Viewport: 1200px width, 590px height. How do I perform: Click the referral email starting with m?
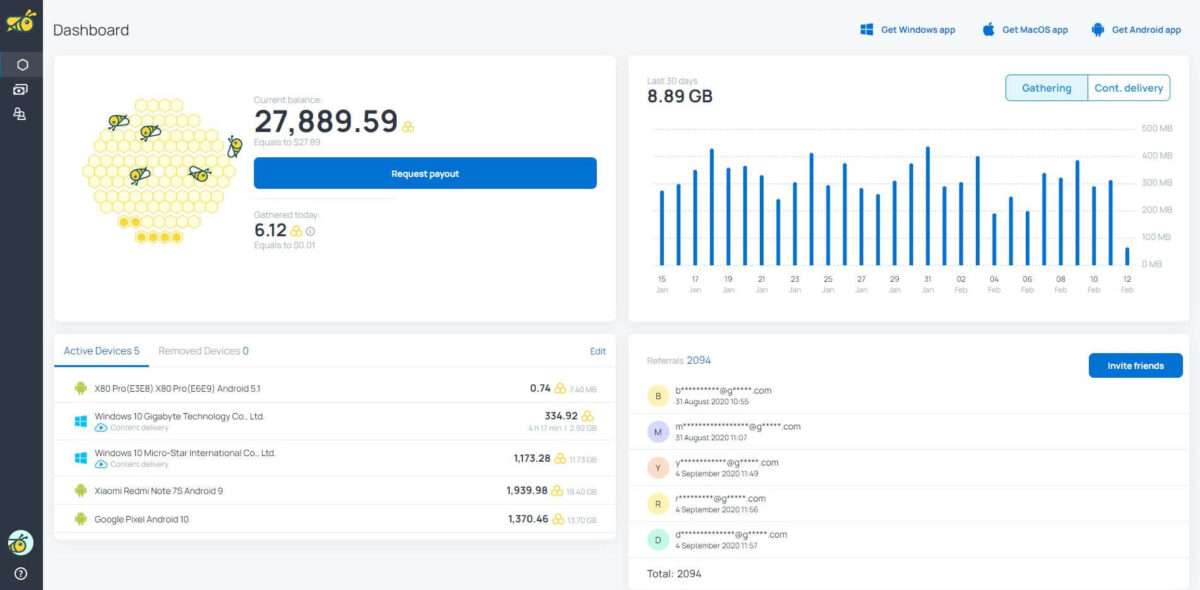coord(738,426)
